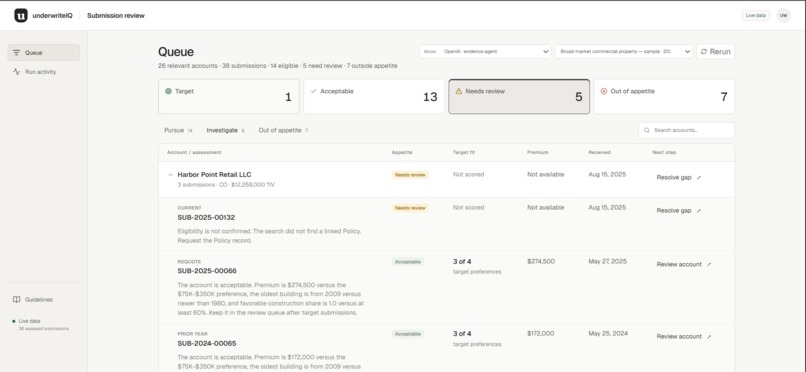Screen dimensions: 806x372
Task: Click Resolve gap for Harbor Point Retail LLC
Action: point(679,178)
